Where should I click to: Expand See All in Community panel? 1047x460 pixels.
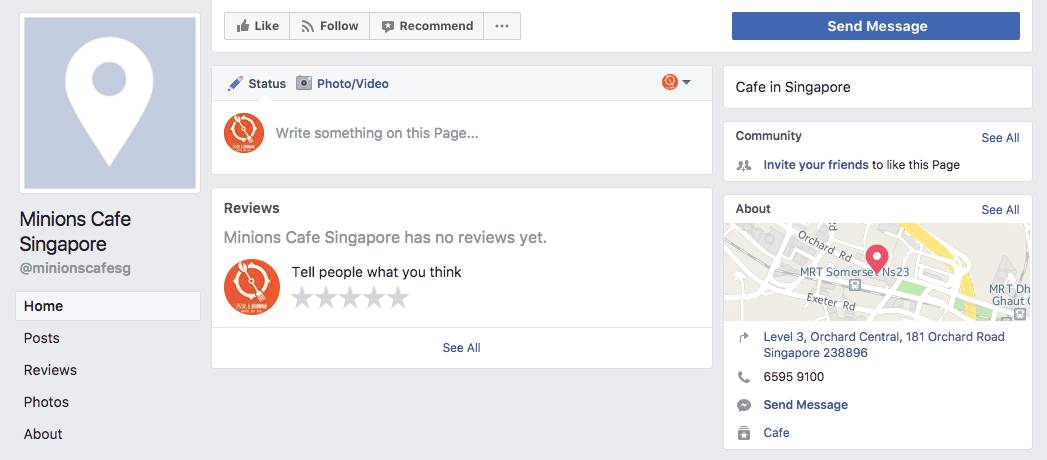pos(1000,138)
